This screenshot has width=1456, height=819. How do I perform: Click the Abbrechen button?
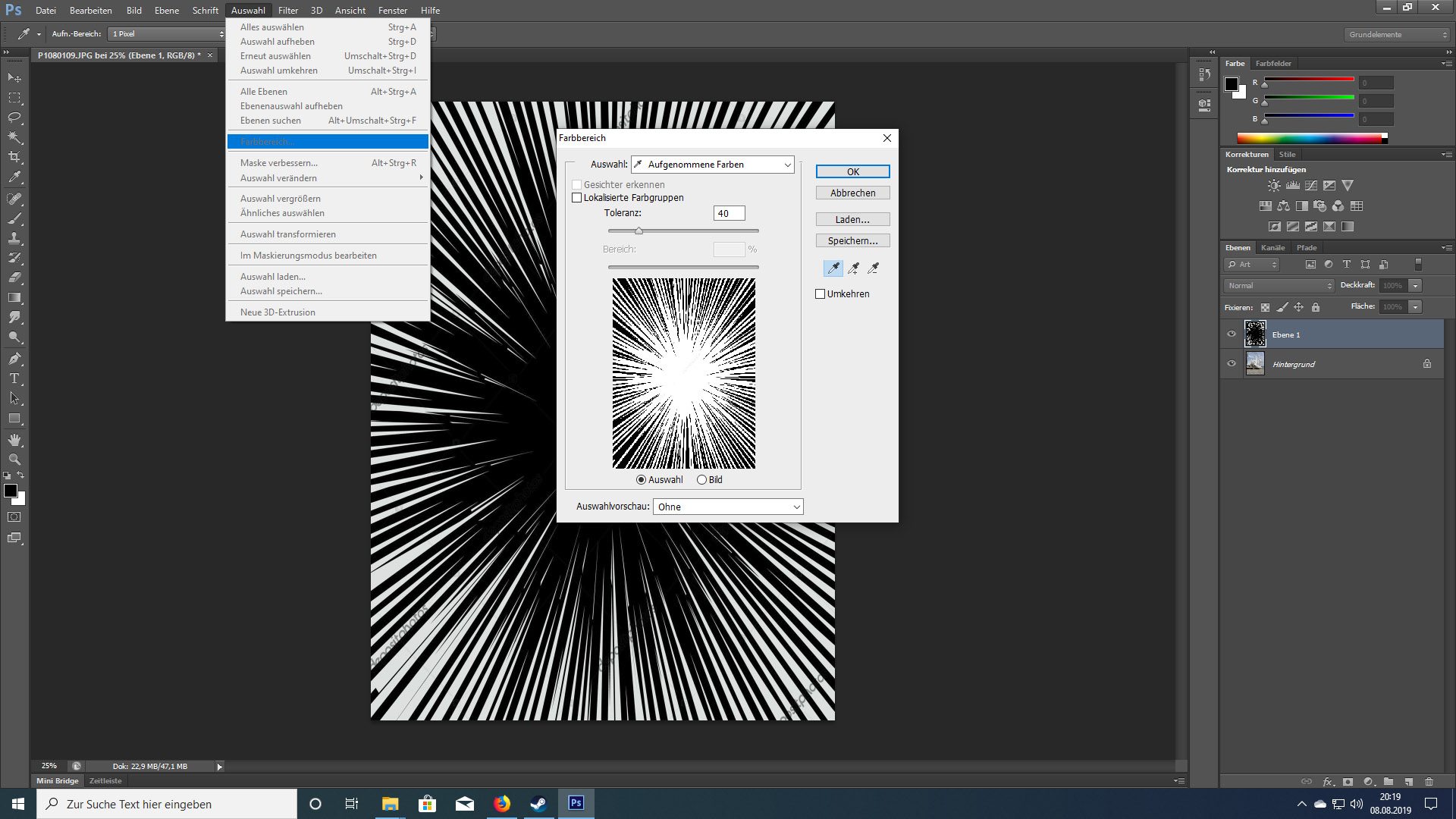[852, 193]
